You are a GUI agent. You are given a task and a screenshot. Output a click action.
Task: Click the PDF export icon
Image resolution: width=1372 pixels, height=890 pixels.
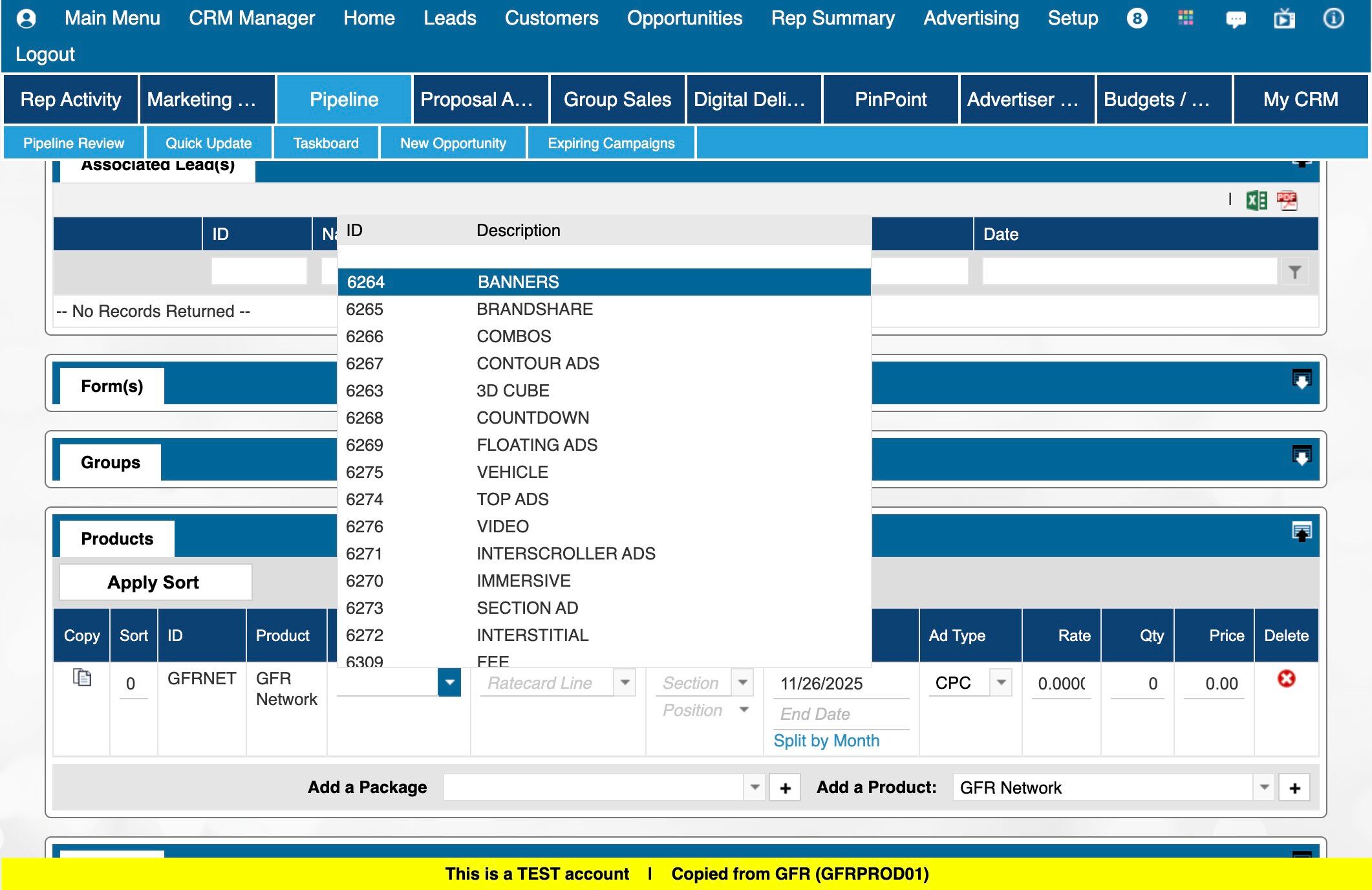tap(1287, 201)
